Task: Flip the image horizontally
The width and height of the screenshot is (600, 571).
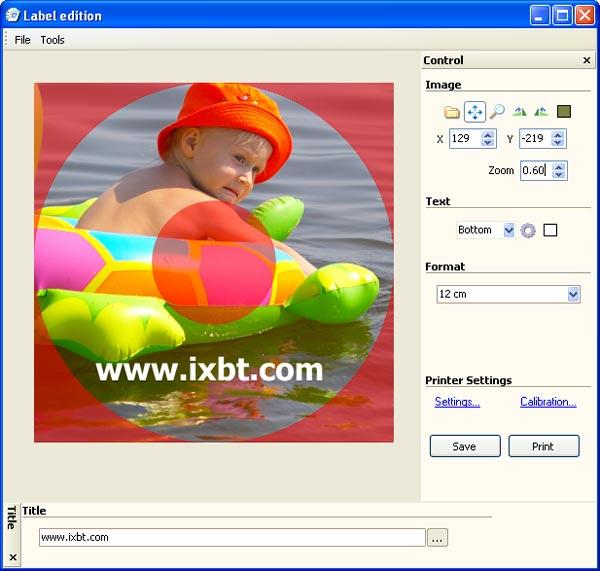Action: (519, 112)
